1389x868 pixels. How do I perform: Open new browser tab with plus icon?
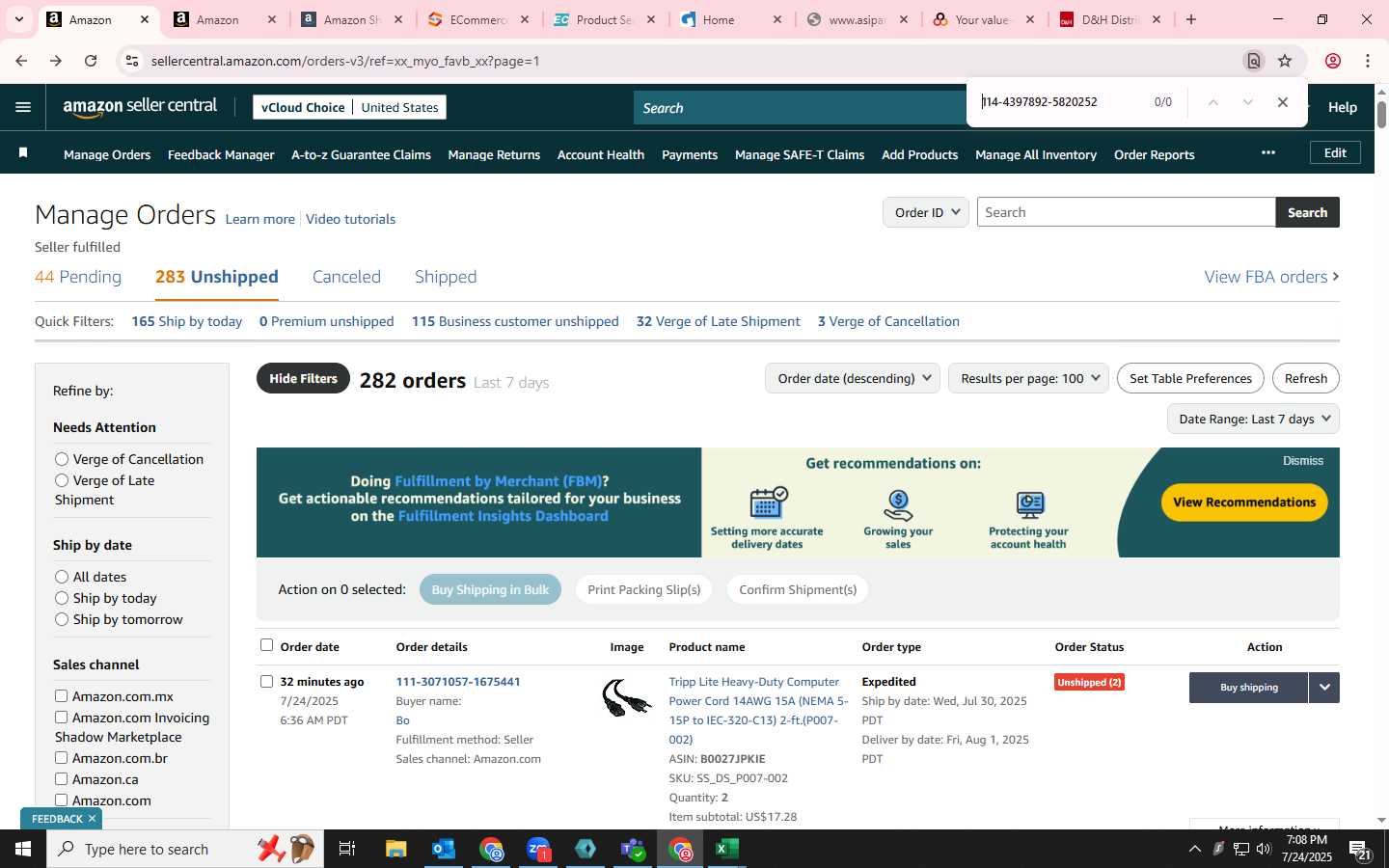1191,19
